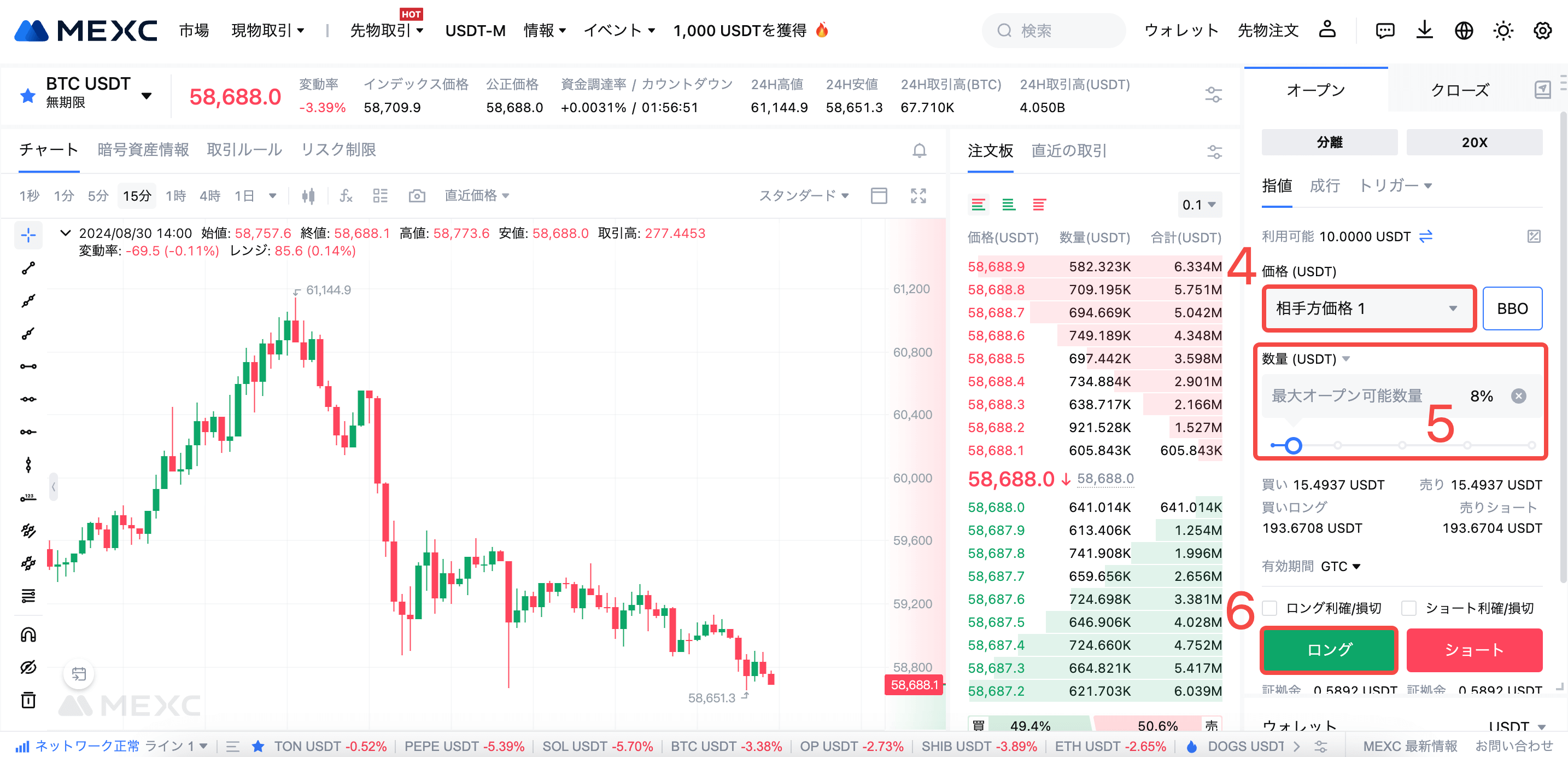Show asks only order book view
The height and width of the screenshot is (757, 1568).
tap(1039, 205)
